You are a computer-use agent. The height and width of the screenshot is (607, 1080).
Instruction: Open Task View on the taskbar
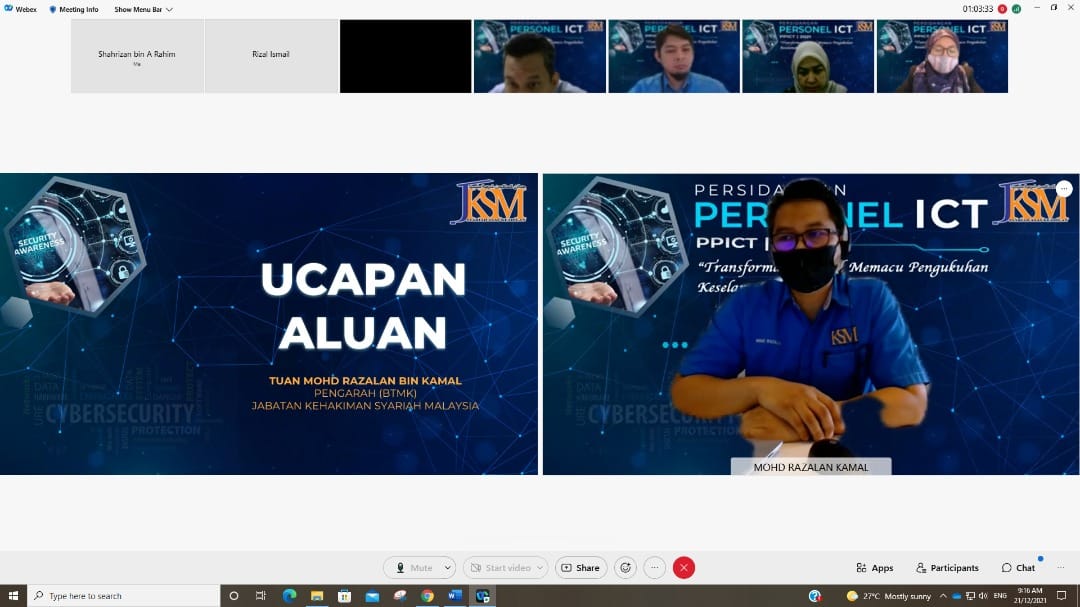260,595
